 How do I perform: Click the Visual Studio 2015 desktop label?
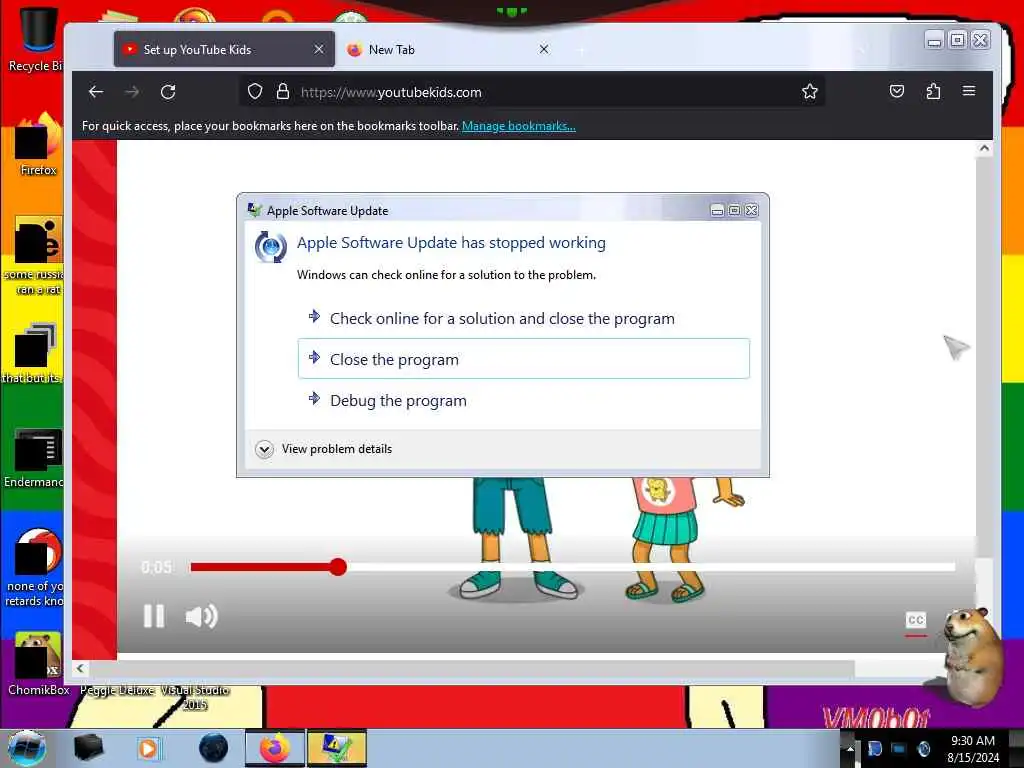tap(195, 697)
